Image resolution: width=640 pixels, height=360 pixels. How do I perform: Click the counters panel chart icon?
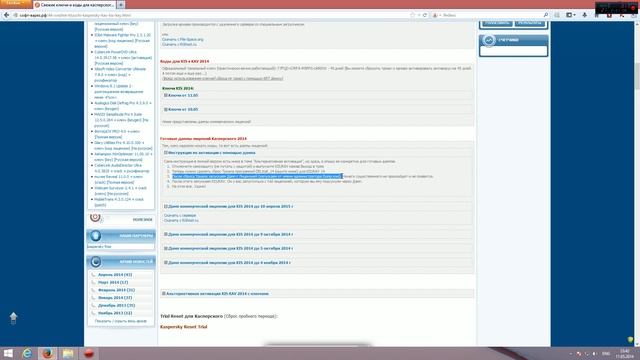489,40
